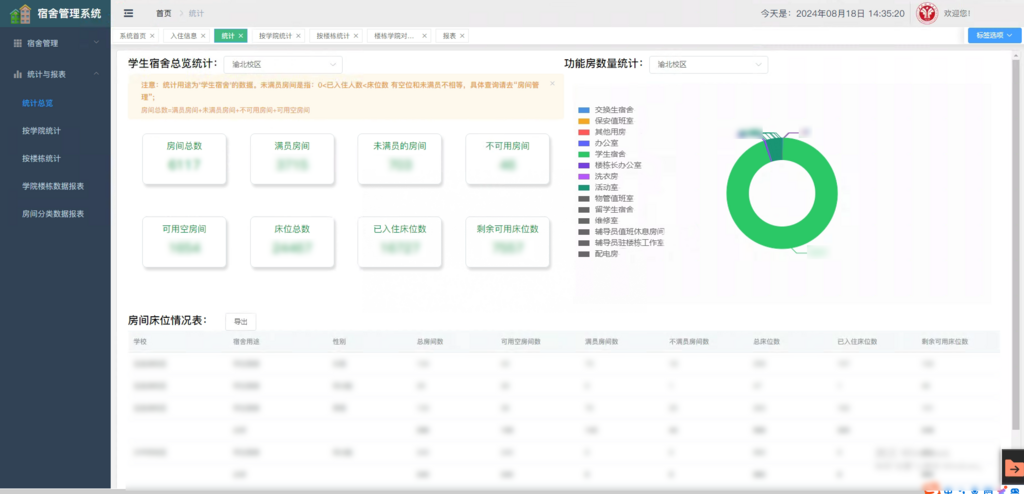Open the user avatar in the header
The width and height of the screenshot is (1024, 494).
click(x=927, y=13)
